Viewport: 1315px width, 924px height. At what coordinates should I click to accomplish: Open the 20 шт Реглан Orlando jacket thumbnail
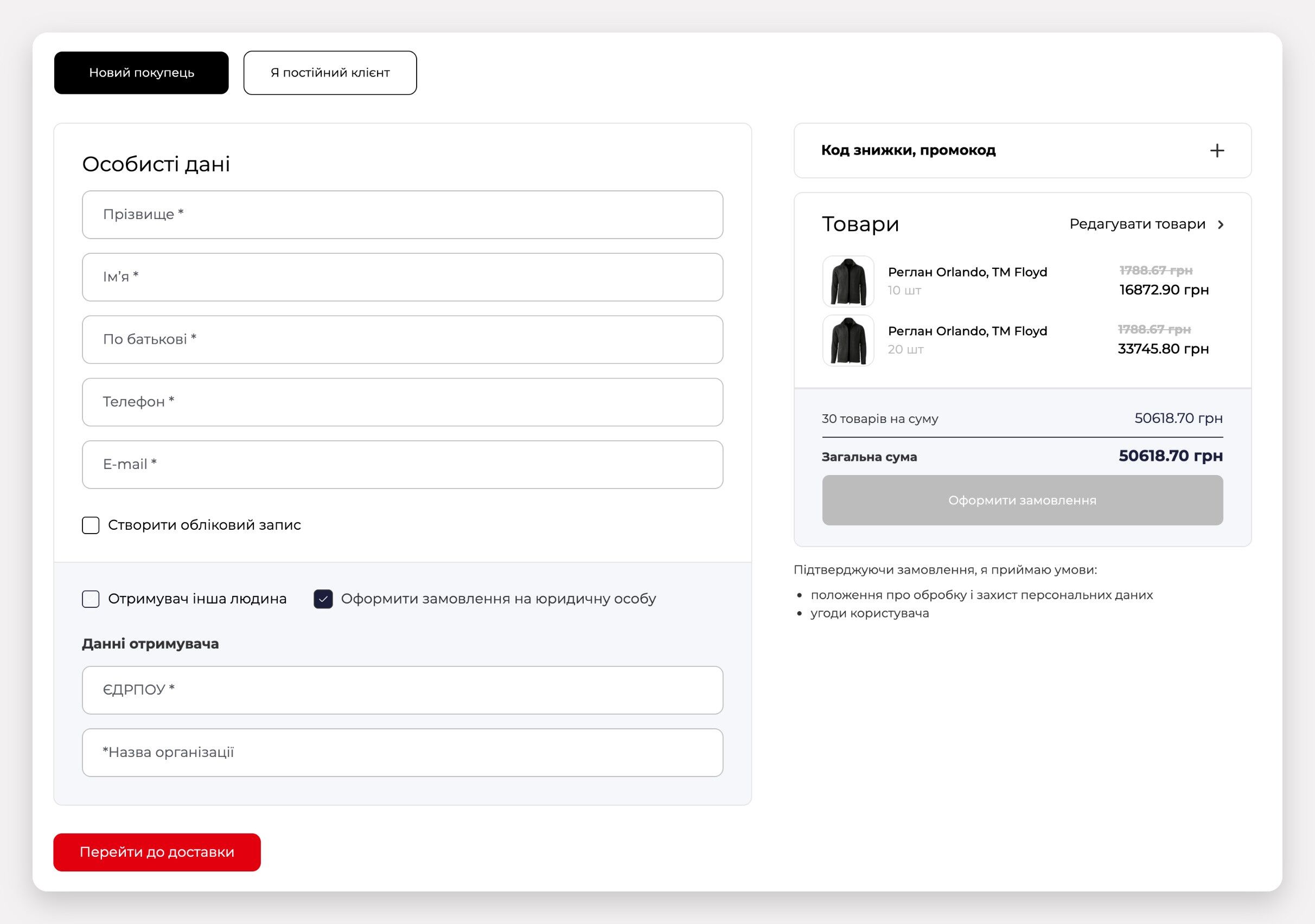tap(848, 340)
